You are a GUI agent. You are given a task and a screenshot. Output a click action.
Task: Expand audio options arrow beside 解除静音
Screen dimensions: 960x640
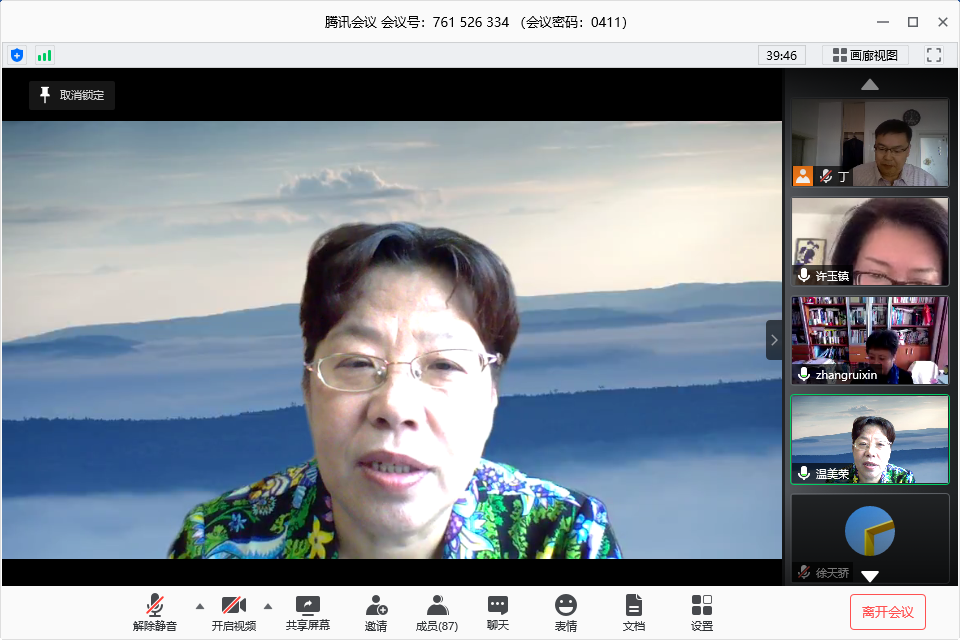[199, 606]
